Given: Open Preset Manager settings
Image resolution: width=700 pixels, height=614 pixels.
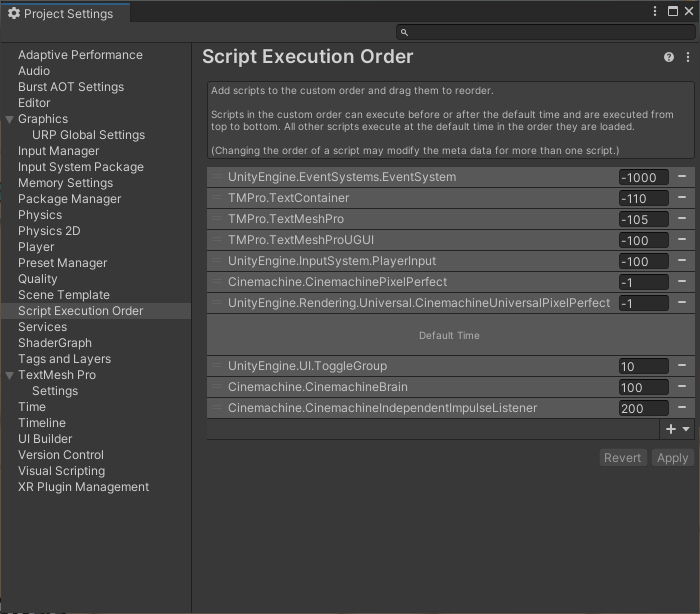Looking at the screenshot, I should pyautogui.click(x=62, y=263).
